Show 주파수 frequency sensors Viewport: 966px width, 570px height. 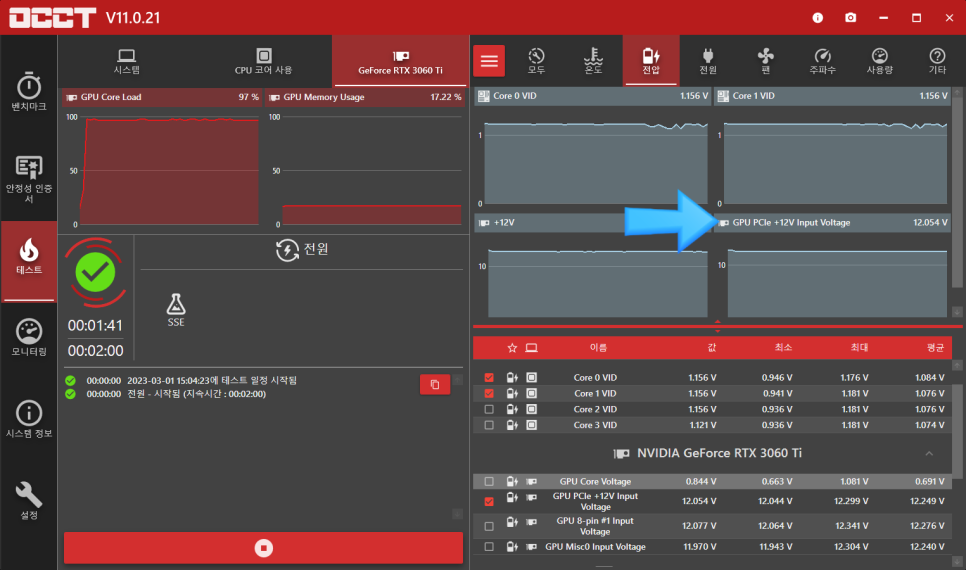[822, 62]
